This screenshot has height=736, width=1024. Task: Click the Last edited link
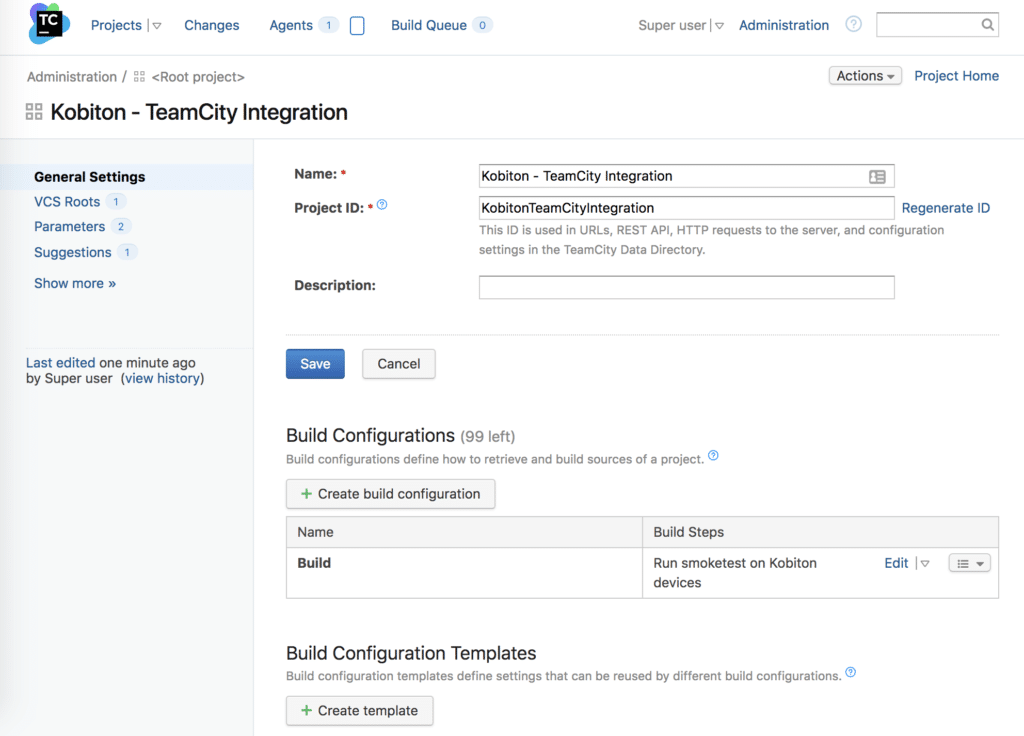[x=61, y=362]
